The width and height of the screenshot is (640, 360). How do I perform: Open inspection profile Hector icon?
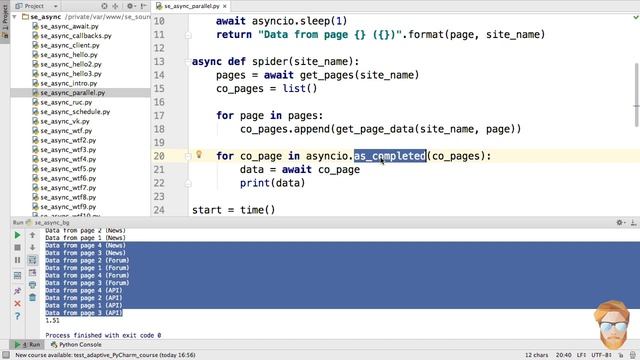tap(632, 355)
